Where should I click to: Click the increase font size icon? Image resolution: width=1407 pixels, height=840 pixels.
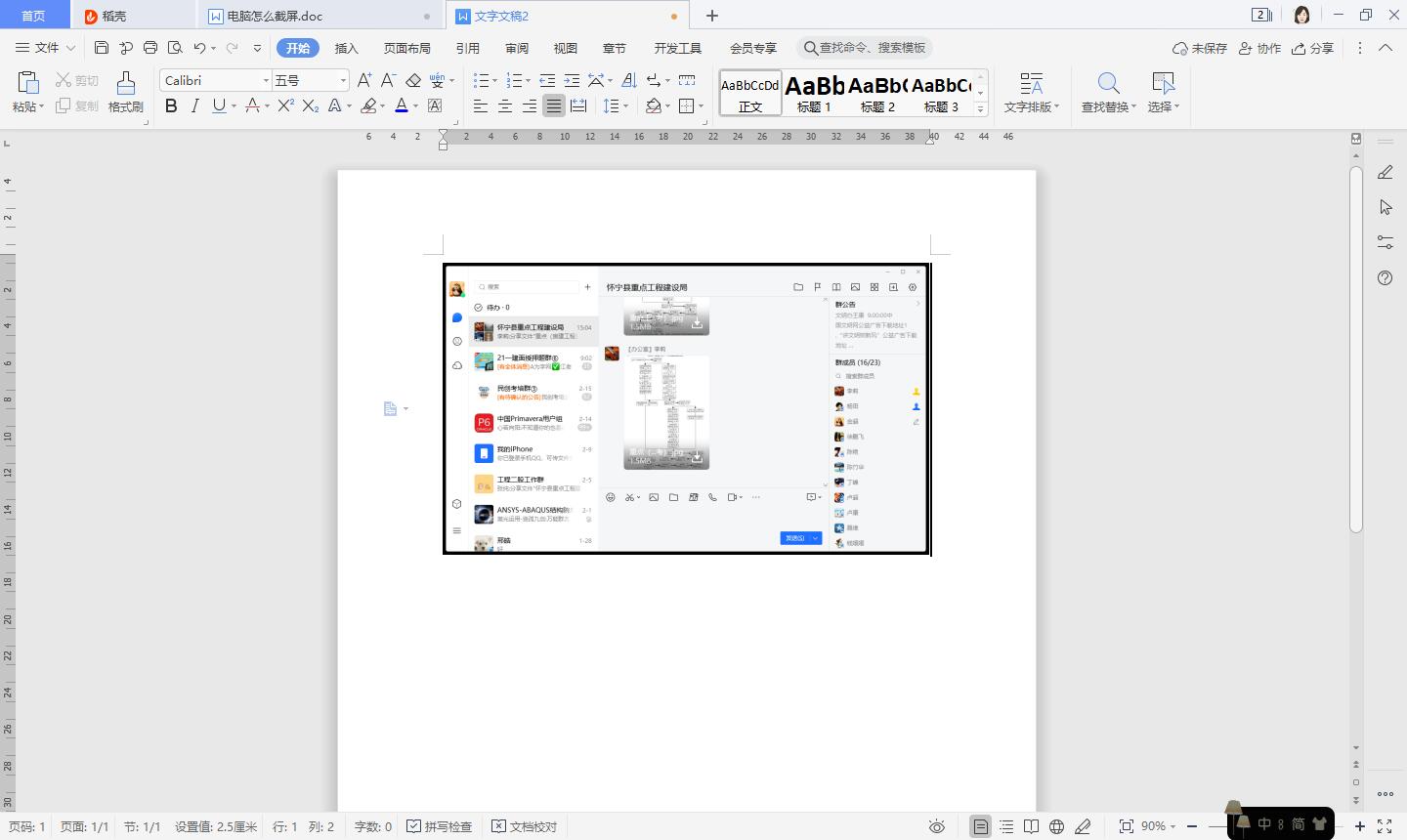(364, 80)
